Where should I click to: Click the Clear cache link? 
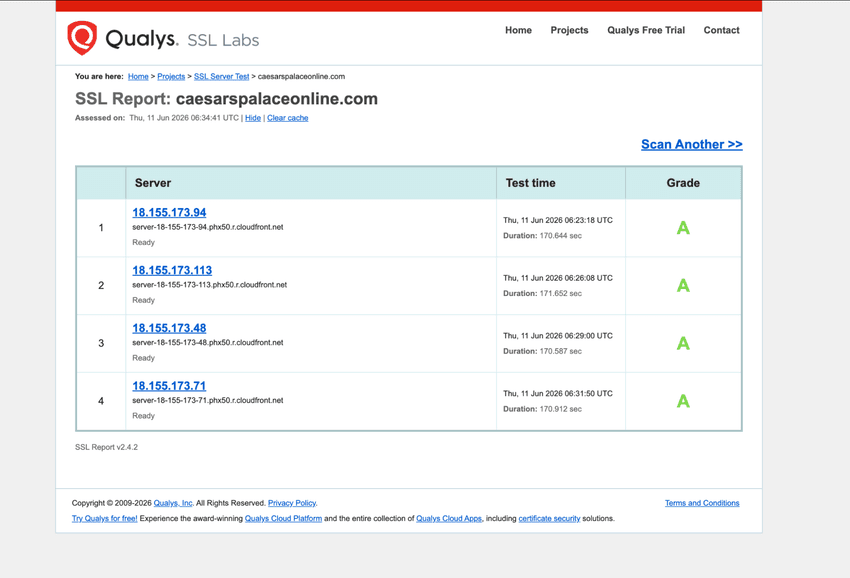click(287, 118)
